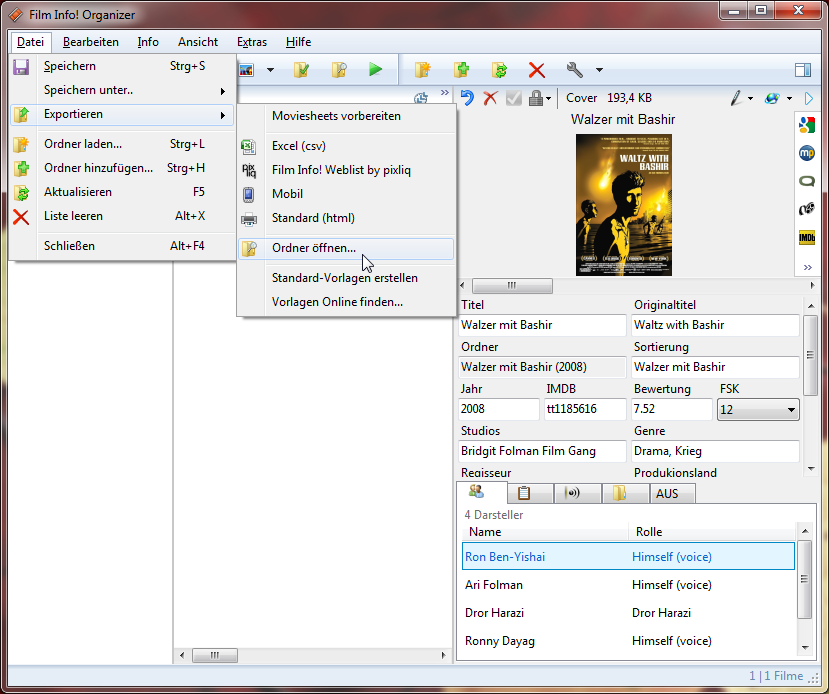Switch to the audio speaker tab
This screenshot has height=694, width=829.
577,494
